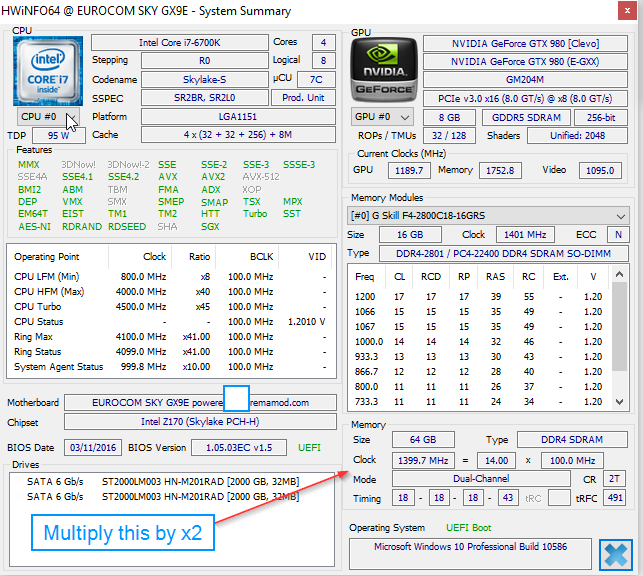Click the green UEFI label
Viewport: 643px width, 576px height.
pos(310,448)
